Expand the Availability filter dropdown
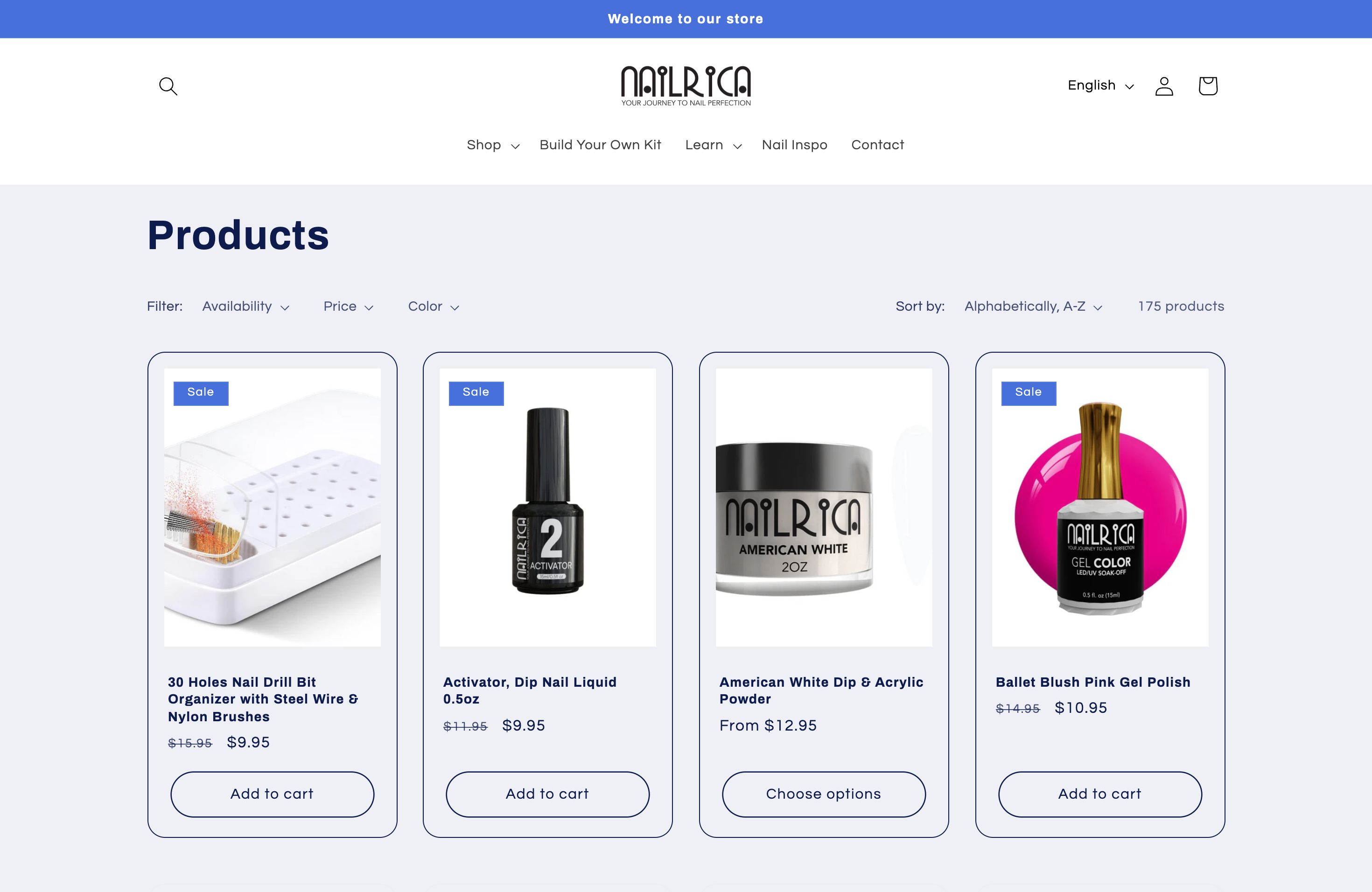Image resolution: width=1372 pixels, height=892 pixels. click(245, 307)
